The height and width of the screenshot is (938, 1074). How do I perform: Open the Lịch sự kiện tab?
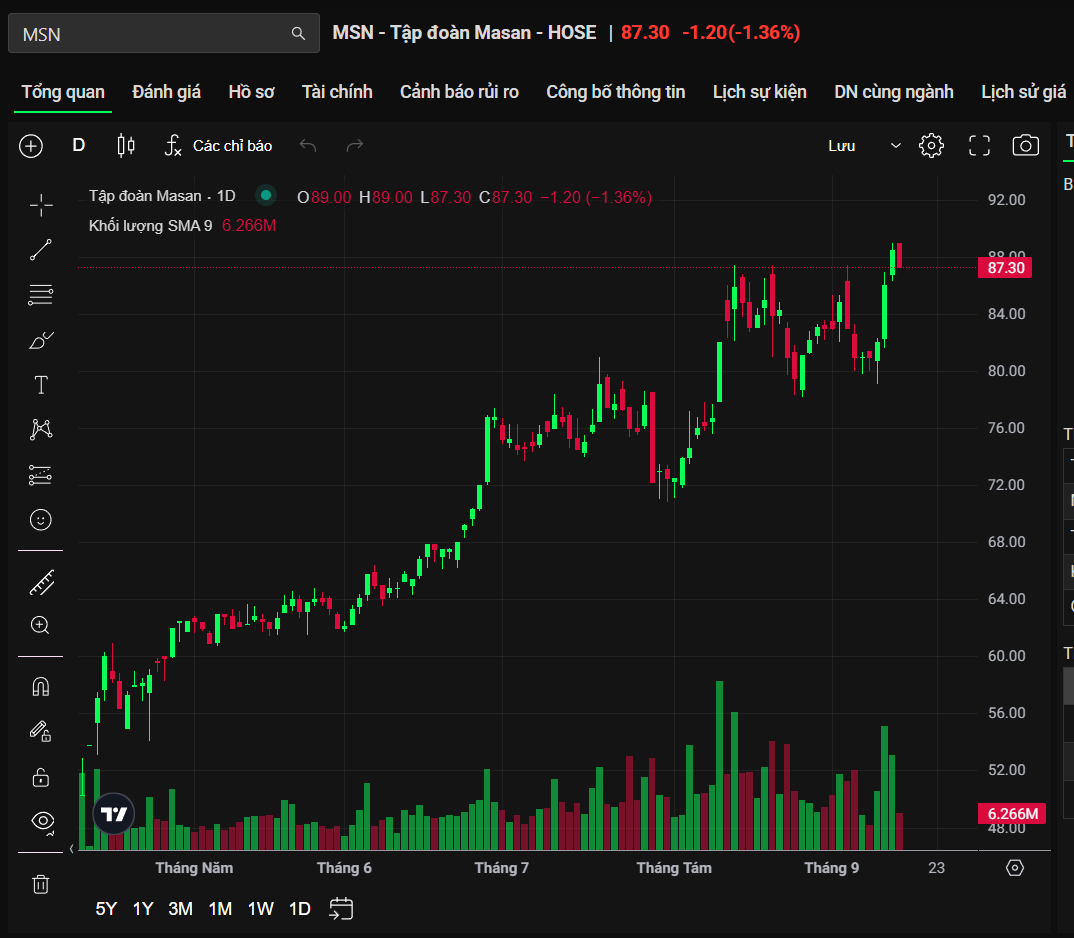pyautogui.click(x=760, y=92)
